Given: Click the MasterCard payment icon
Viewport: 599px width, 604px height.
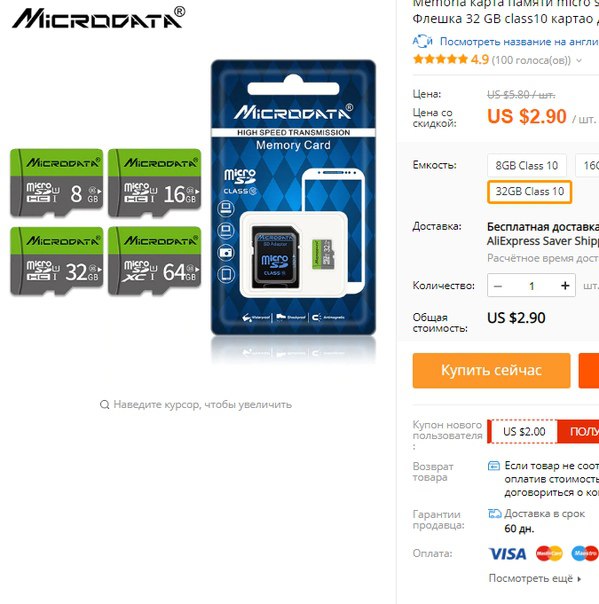Looking at the screenshot, I should coord(549,554).
